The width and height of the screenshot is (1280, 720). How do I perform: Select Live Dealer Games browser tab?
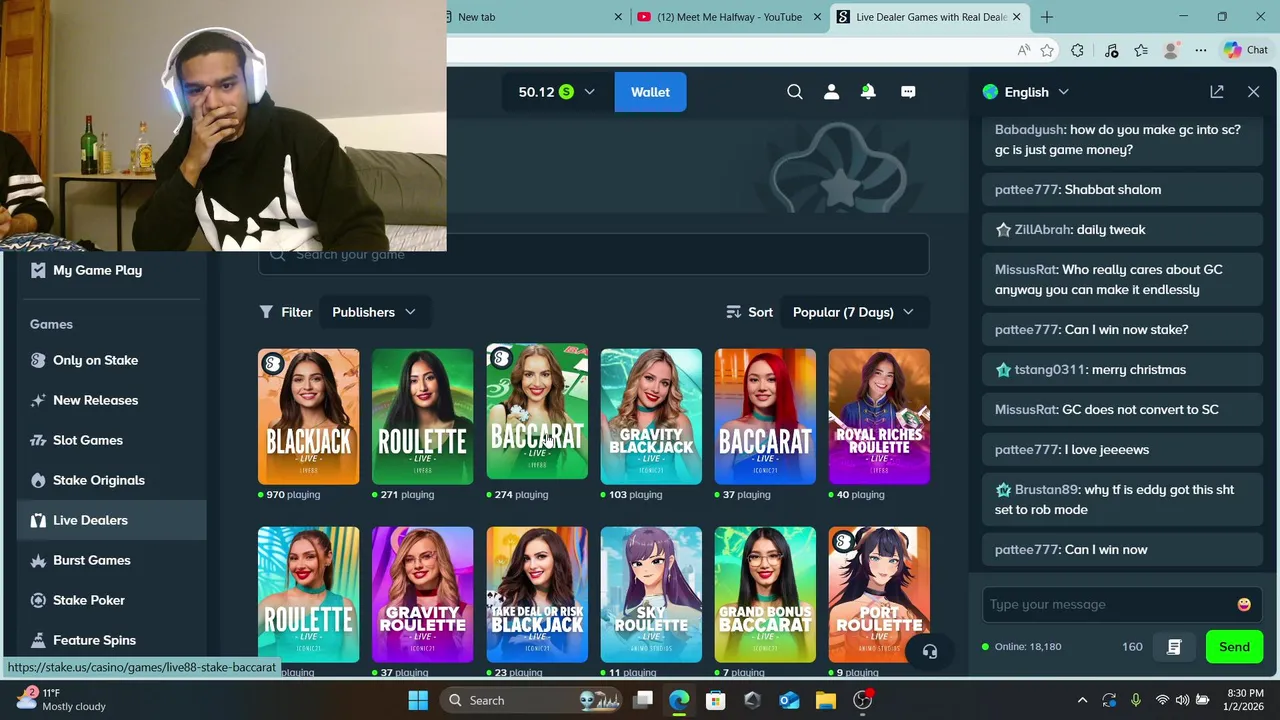pyautogui.click(x=930, y=17)
